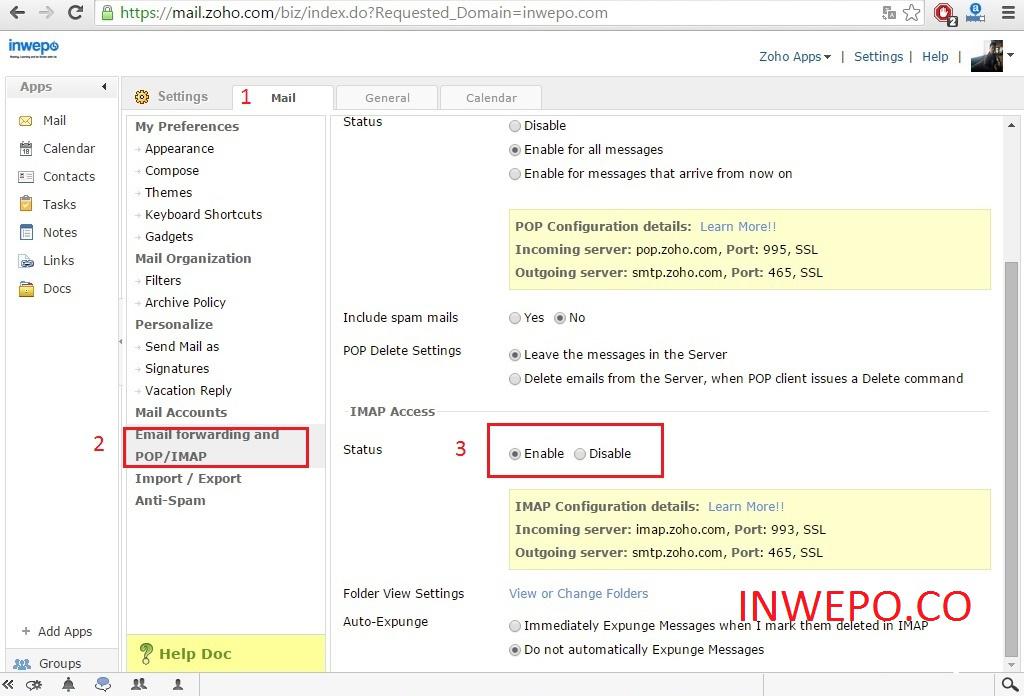The height and width of the screenshot is (696, 1024).
Task: Open the Calendar app icon
Action: [x=25, y=149]
